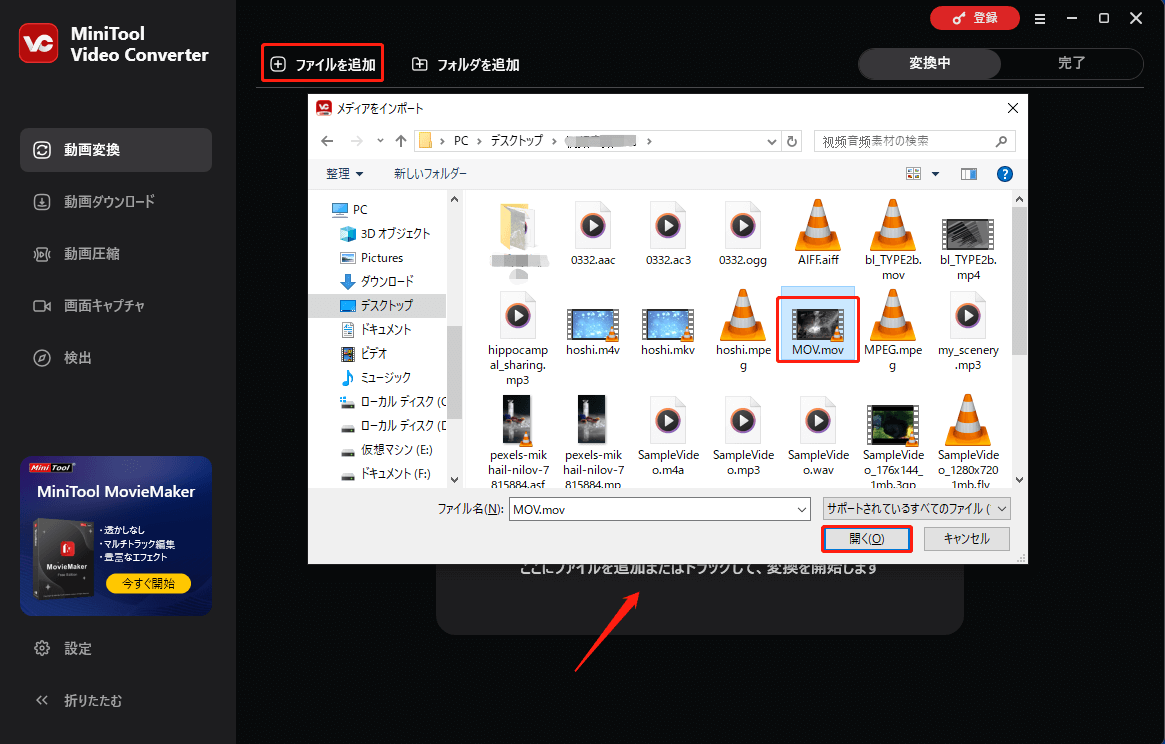The image size is (1165, 744).
Task: Click the ファイルを追加 button
Action: [322, 64]
